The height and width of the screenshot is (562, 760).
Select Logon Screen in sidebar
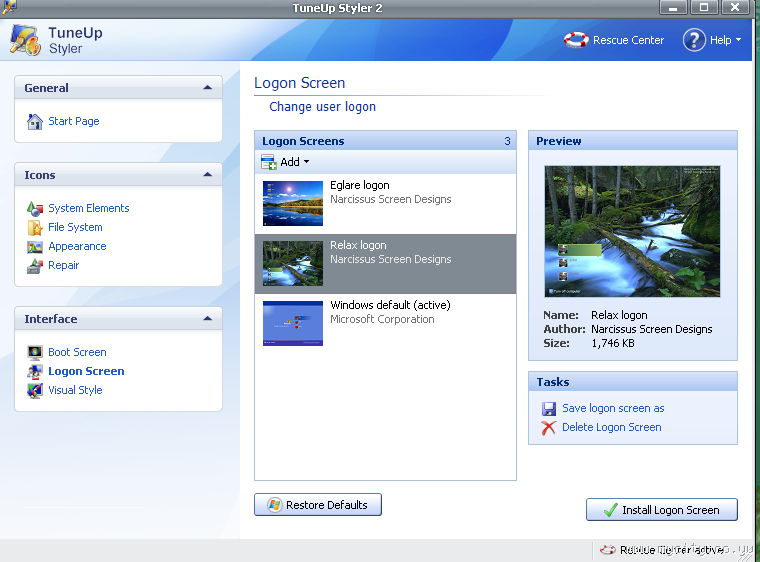tap(86, 371)
